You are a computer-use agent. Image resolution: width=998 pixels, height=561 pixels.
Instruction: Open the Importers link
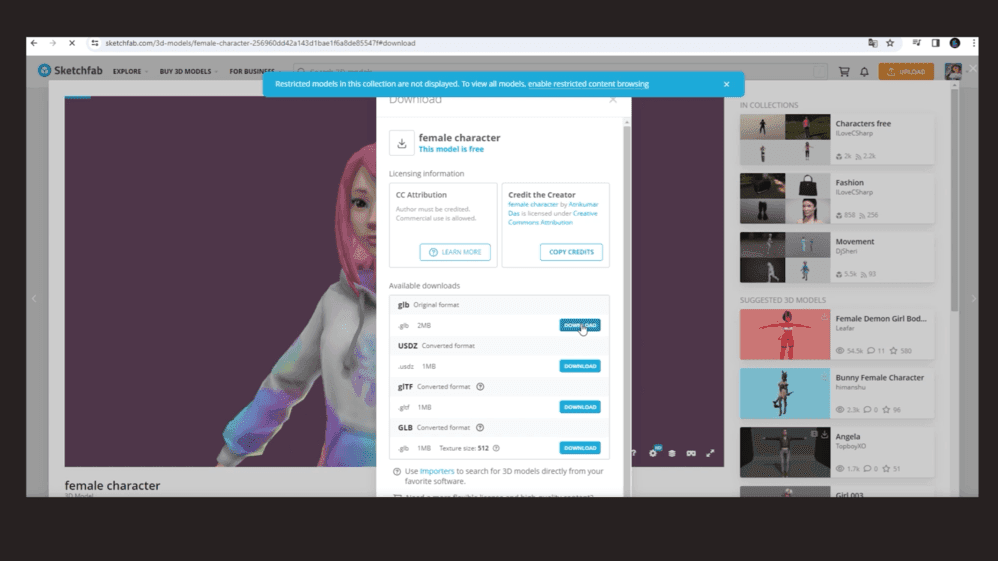click(437, 471)
